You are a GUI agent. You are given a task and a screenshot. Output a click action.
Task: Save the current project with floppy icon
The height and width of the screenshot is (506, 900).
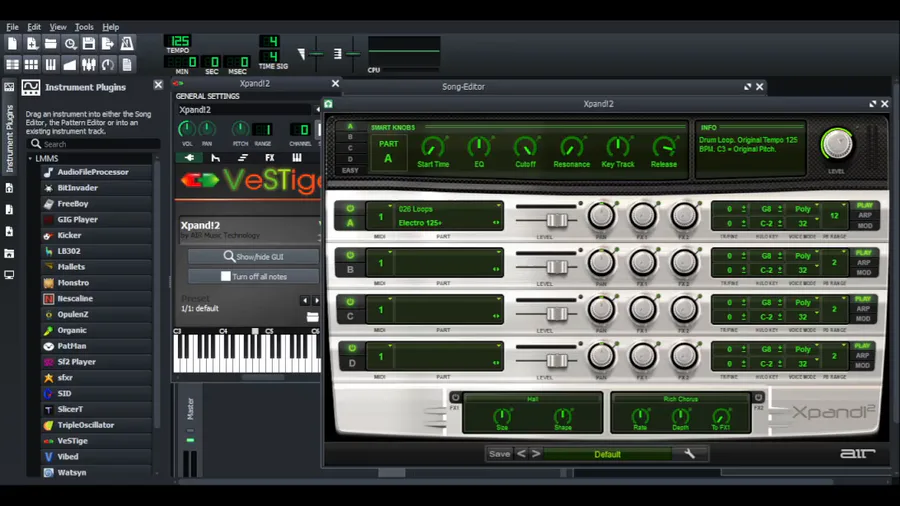[x=89, y=44]
